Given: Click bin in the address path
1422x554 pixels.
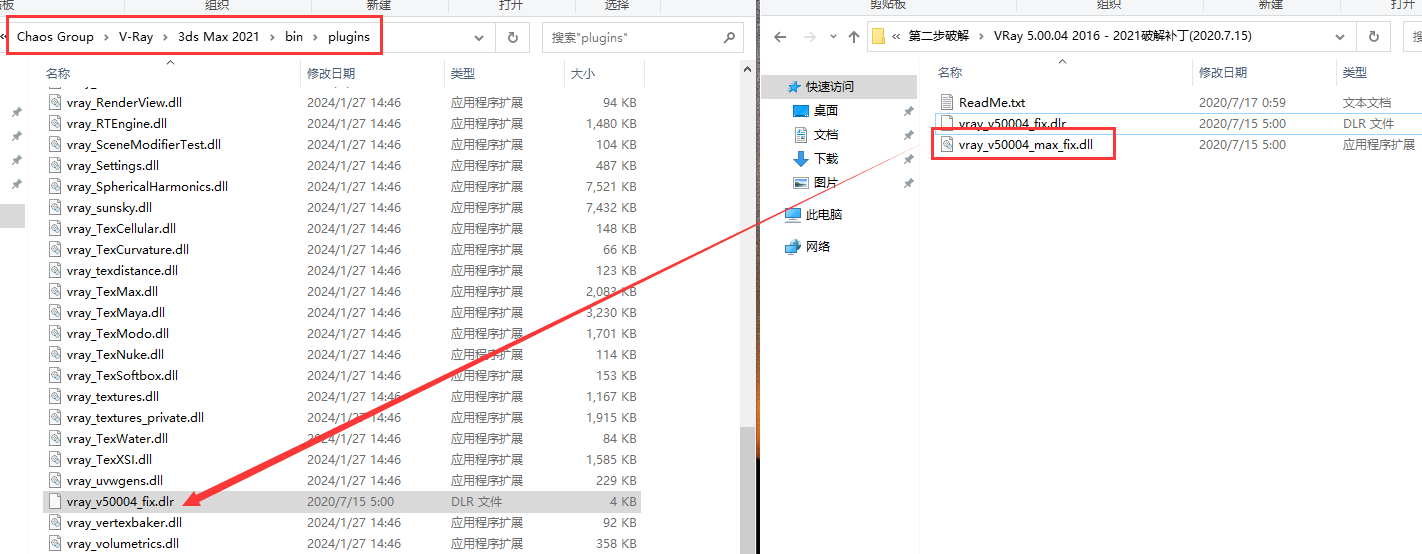Looking at the screenshot, I should pyautogui.click(x=294, y=37).
